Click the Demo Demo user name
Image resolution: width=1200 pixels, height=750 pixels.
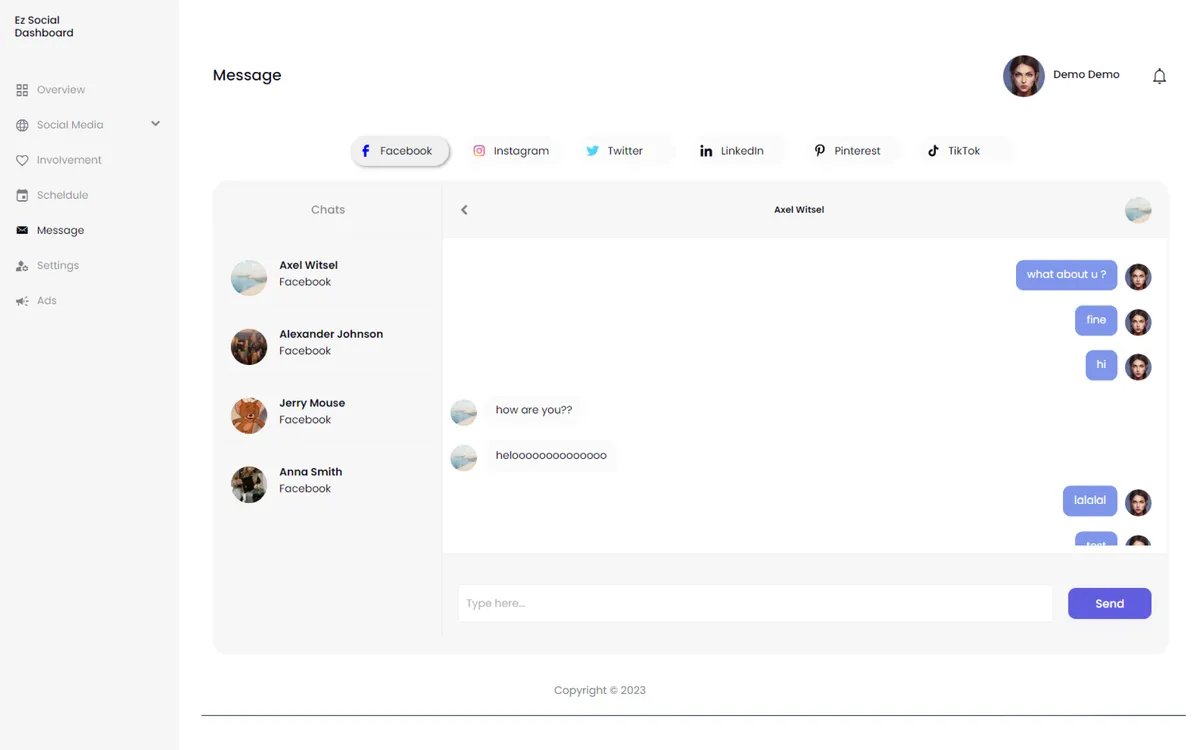(x=1086, y=75)
